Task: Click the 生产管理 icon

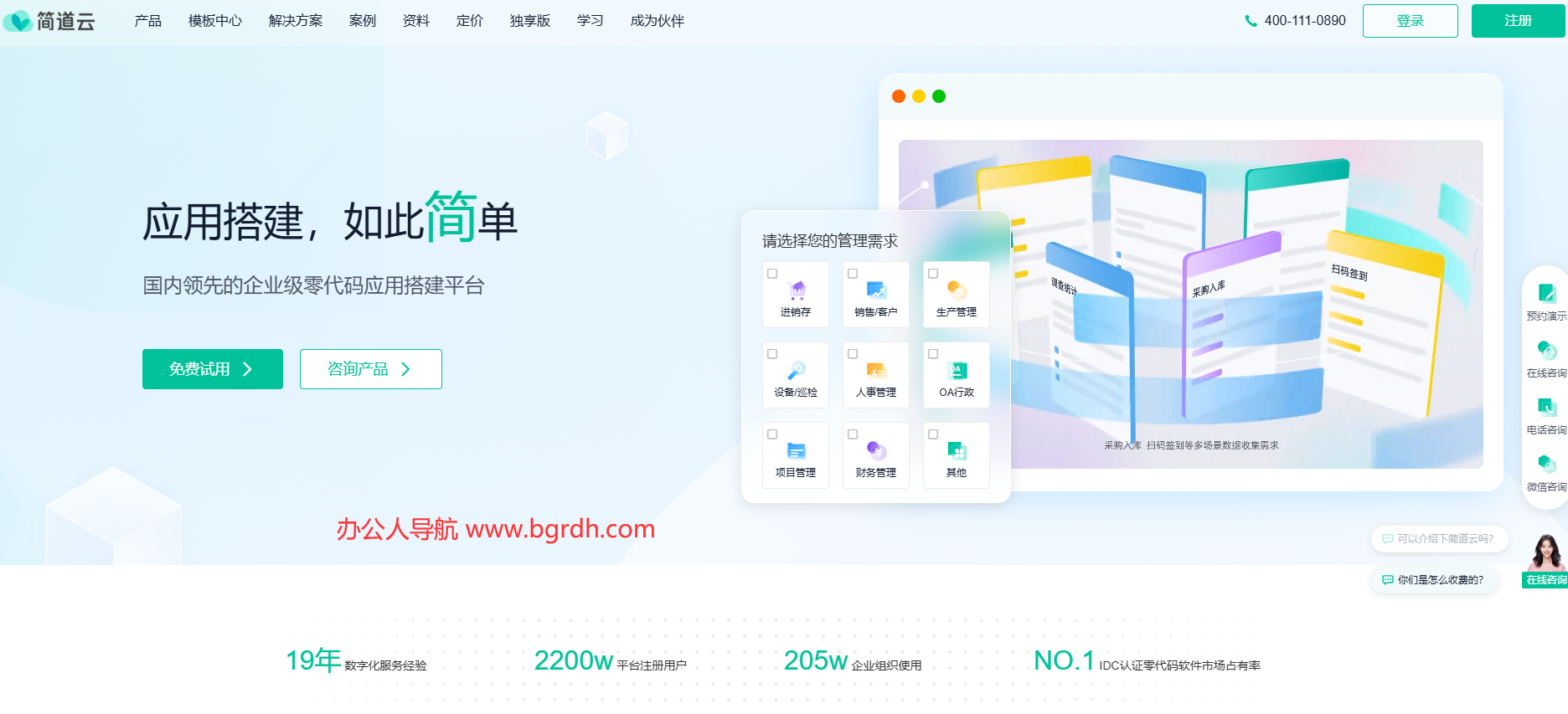Action: [x=957, y=290]
